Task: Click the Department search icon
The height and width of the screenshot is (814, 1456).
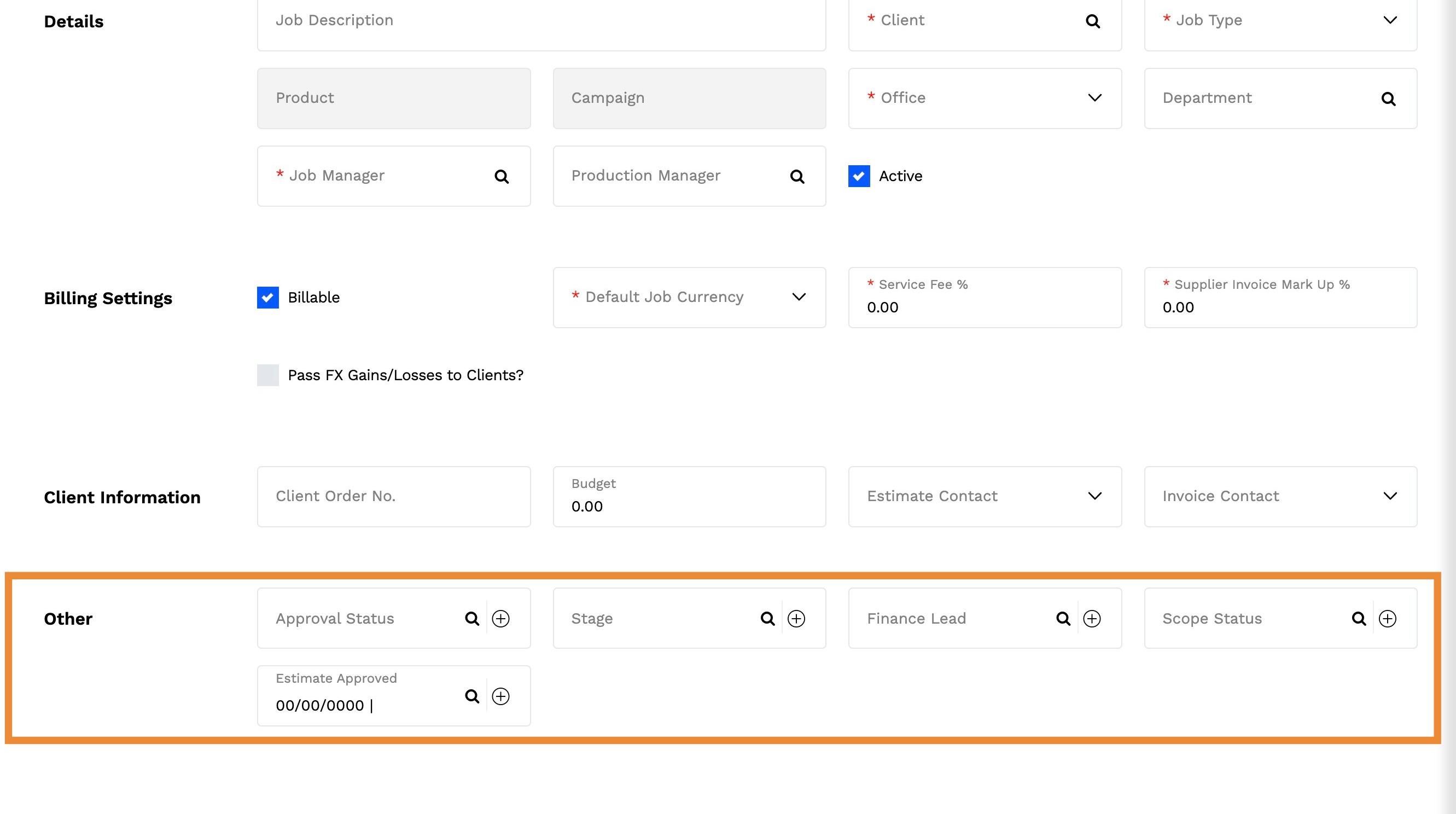Action: tap(1388, 99)
